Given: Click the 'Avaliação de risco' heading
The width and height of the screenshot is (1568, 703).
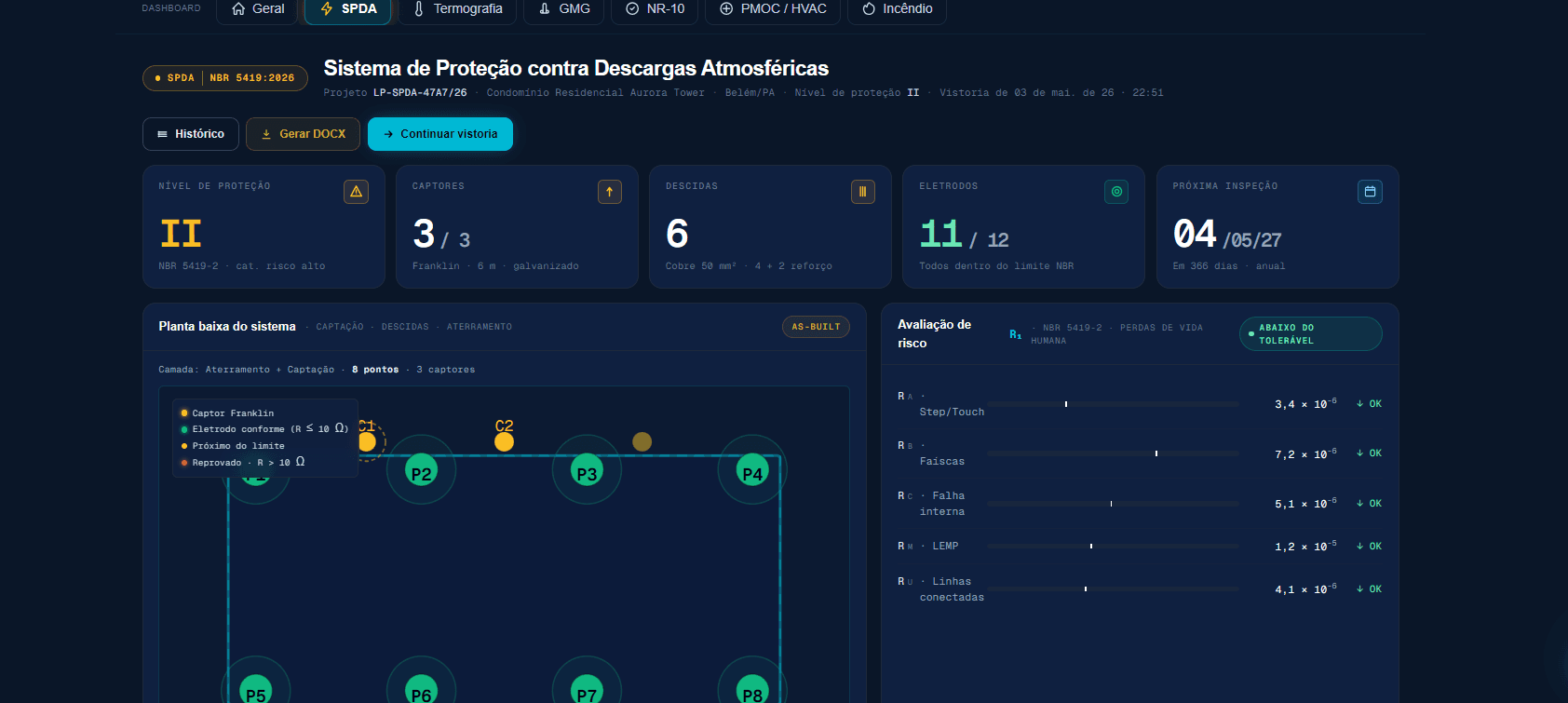Looking at the screenshot, I should click(934, 334).
